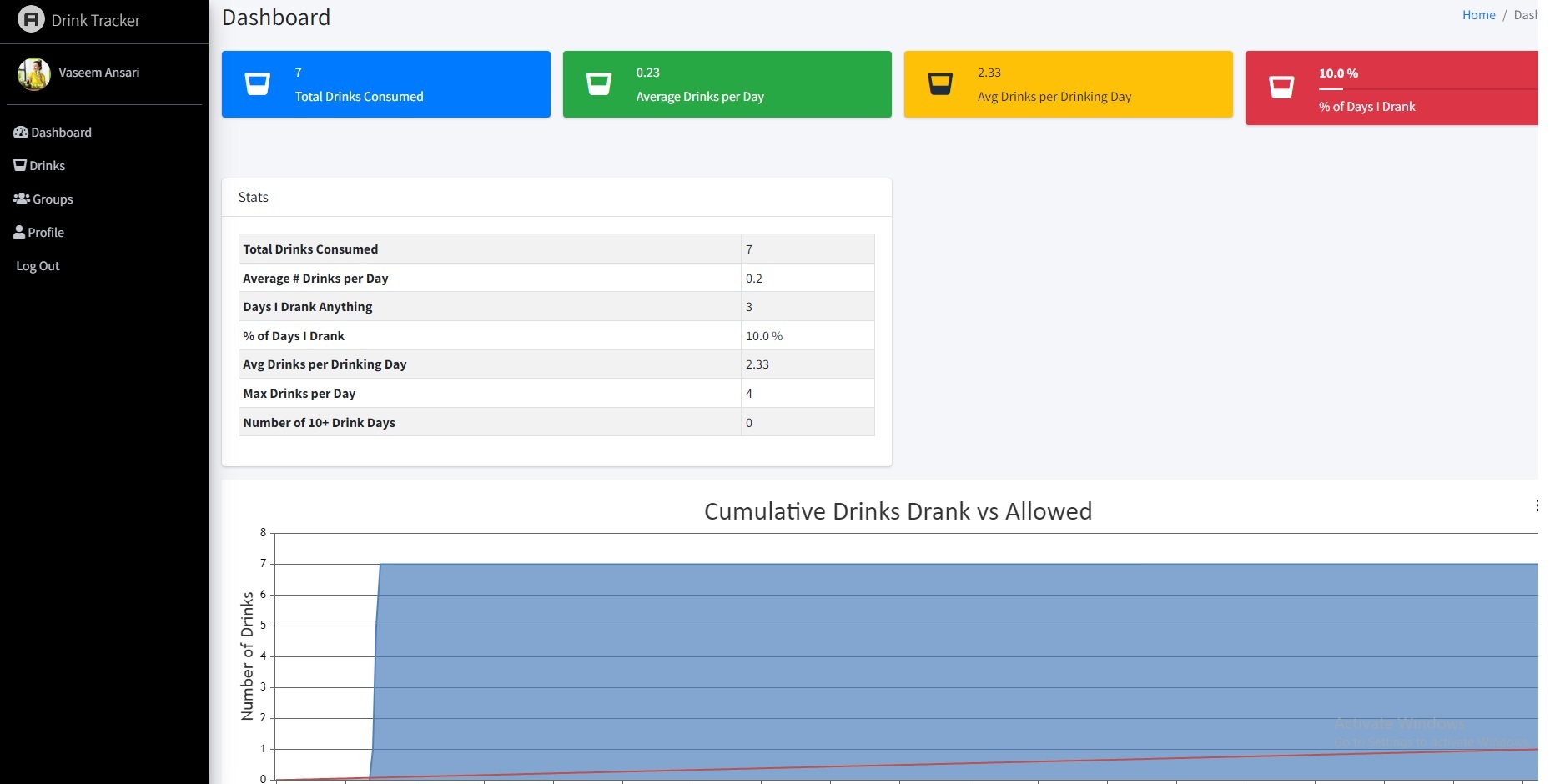1550x784 pixels.
Task: Open the Drinks menu item
Action: pyautogui.click(x=48, y=166)
